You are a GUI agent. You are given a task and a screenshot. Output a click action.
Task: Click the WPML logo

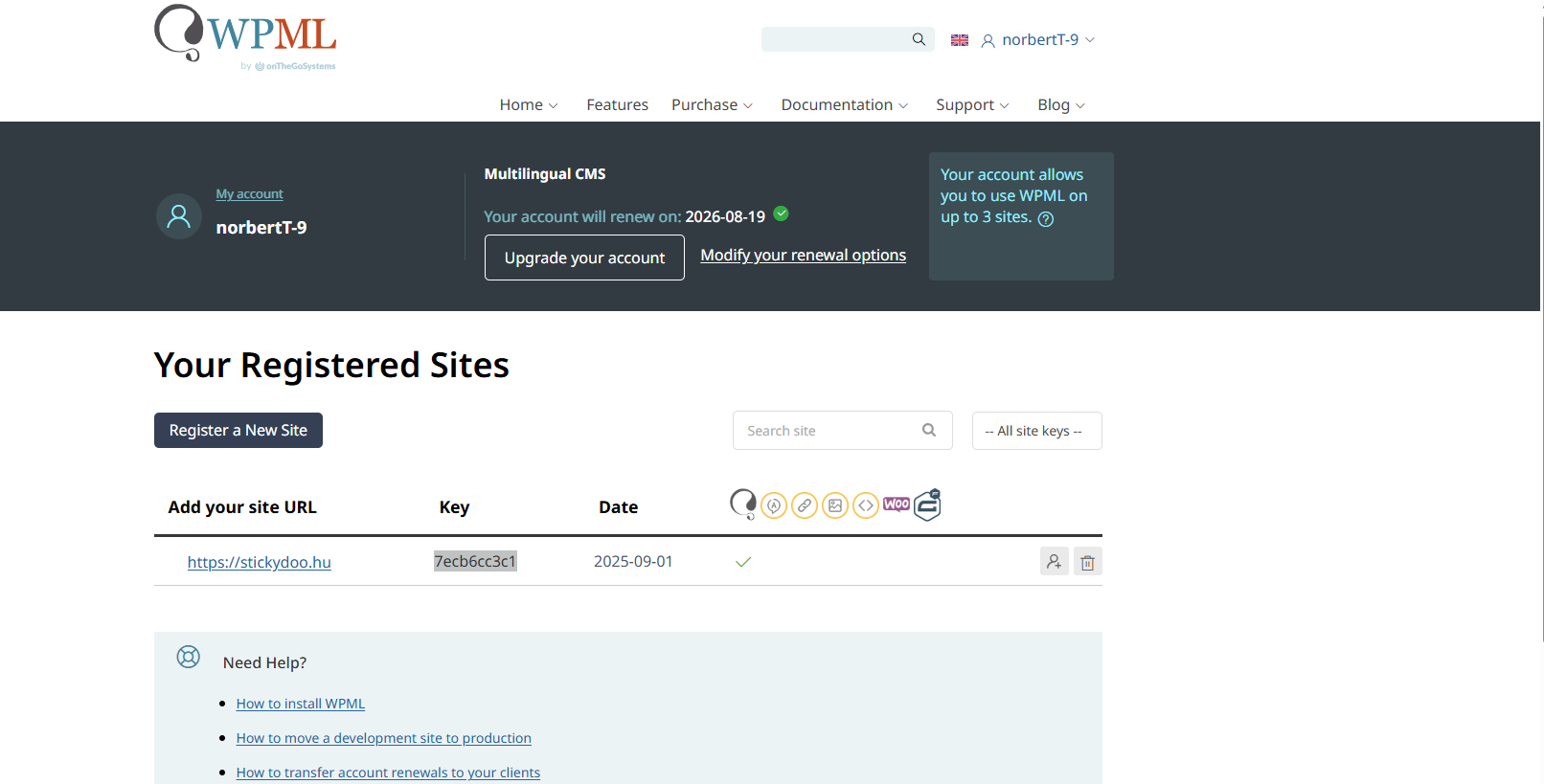click(245, 37)
